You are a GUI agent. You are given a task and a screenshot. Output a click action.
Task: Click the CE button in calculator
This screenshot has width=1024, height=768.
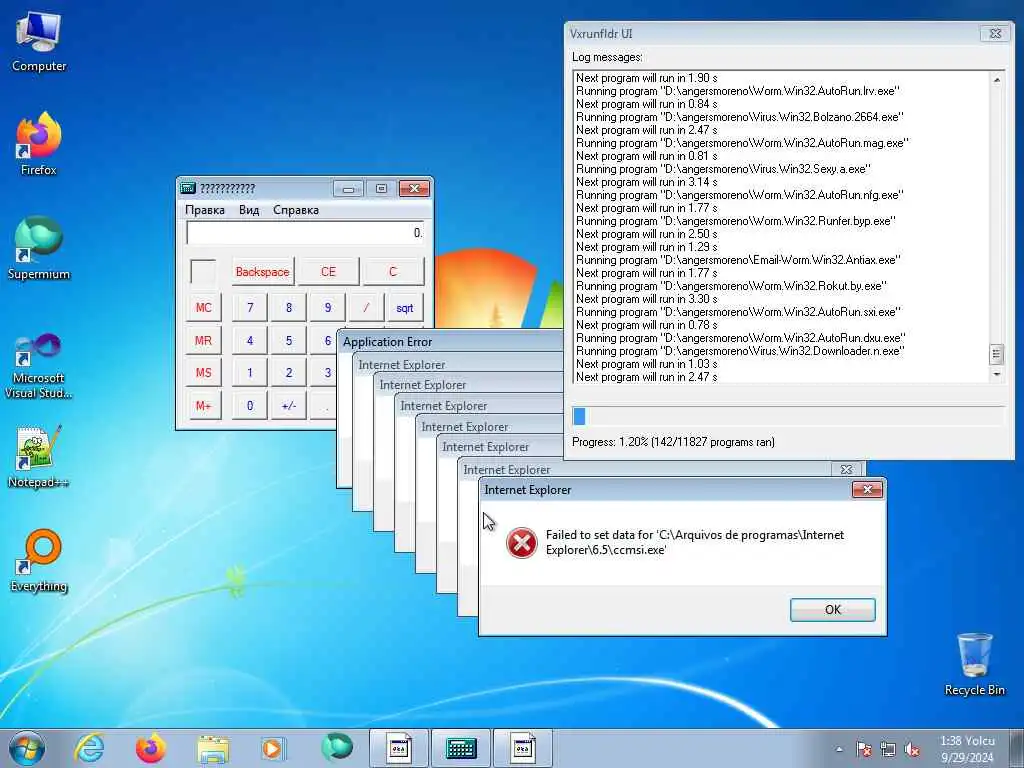click(x=328, y=272)
